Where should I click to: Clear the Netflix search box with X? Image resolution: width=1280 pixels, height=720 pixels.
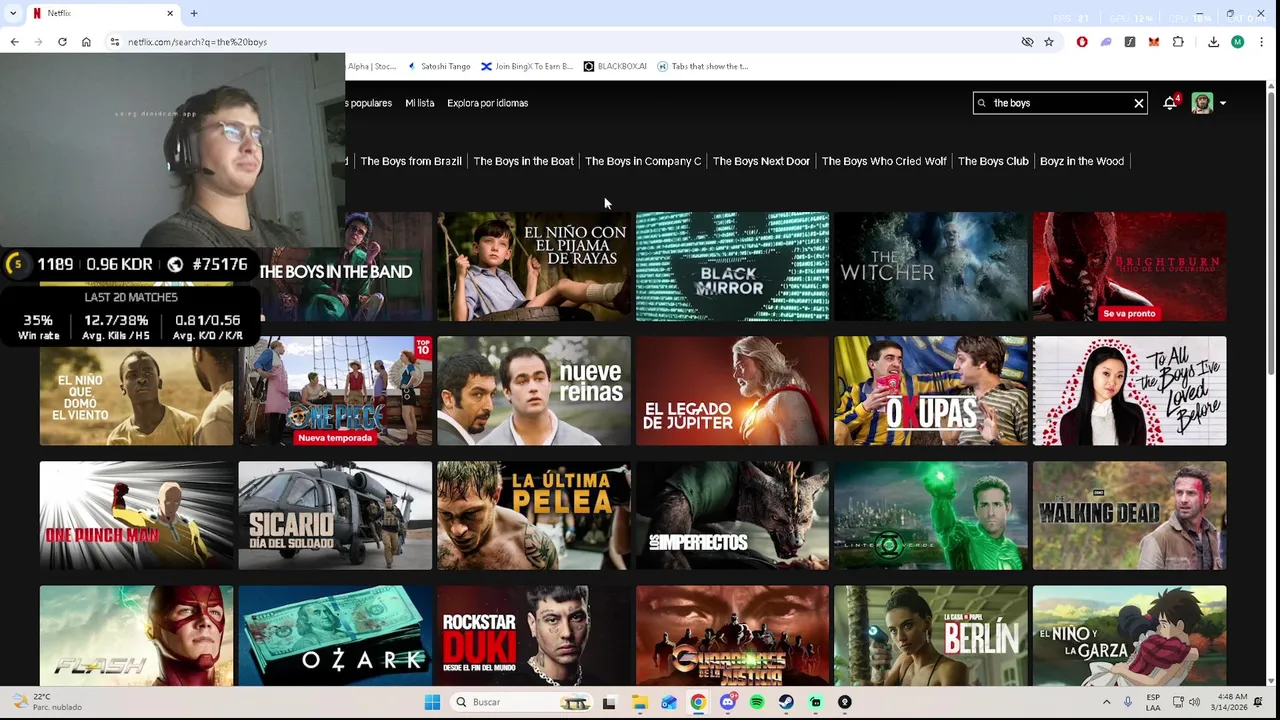coord(1138,103)
